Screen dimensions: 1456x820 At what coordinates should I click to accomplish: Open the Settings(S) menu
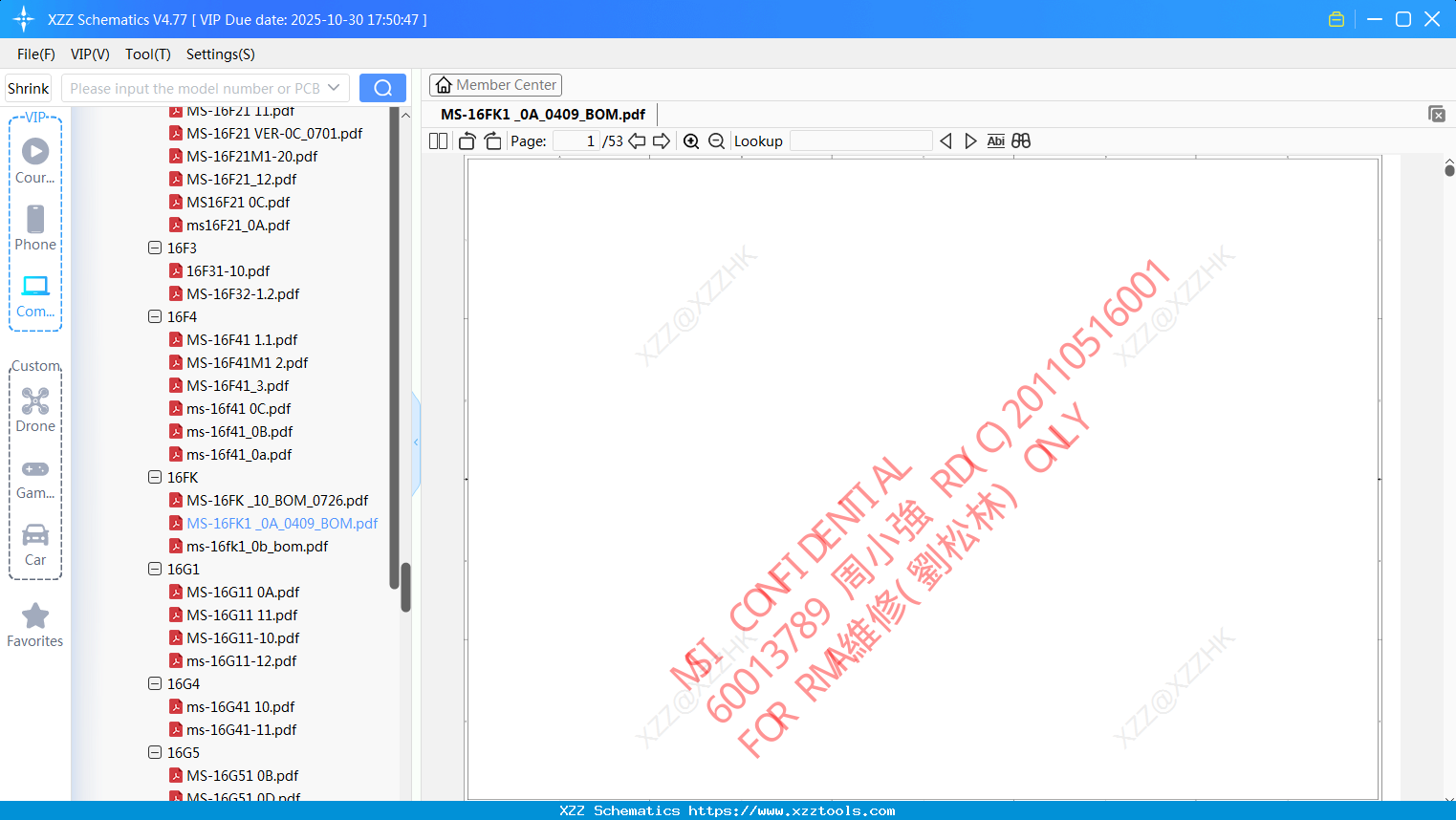(221, 54)
